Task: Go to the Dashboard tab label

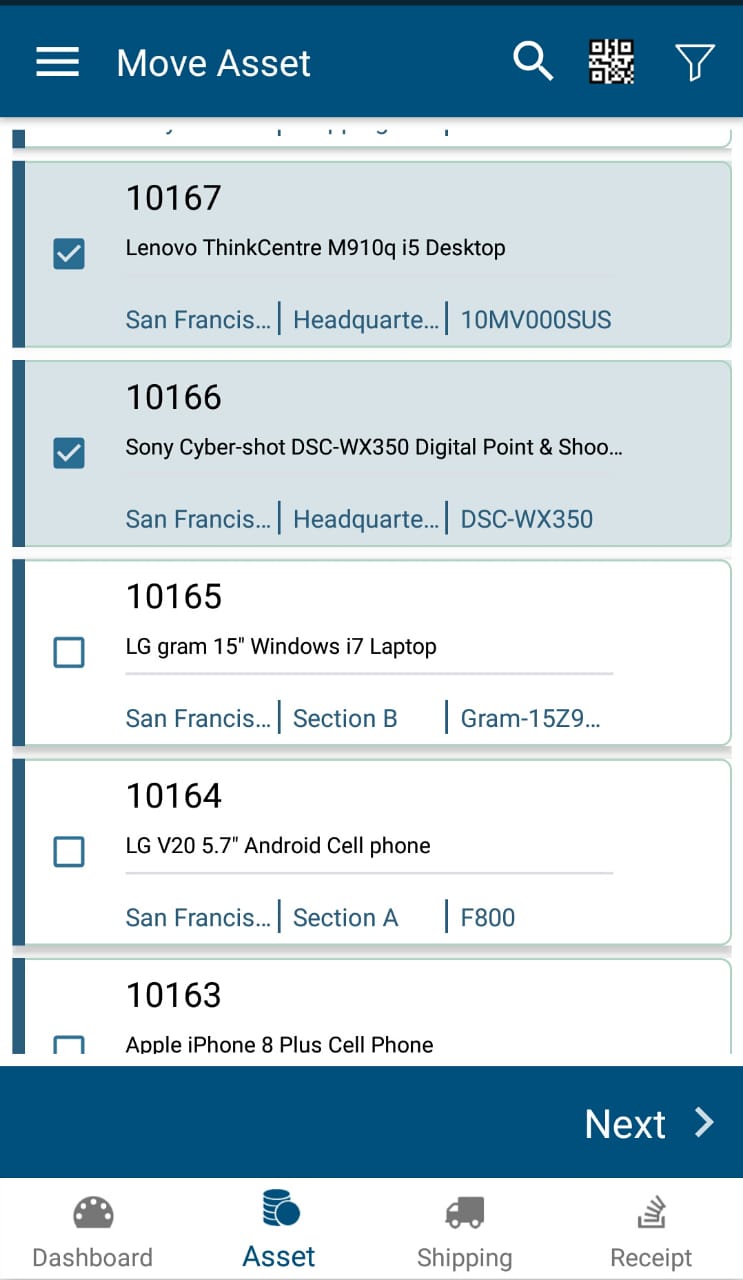Action: point(93,1257)
